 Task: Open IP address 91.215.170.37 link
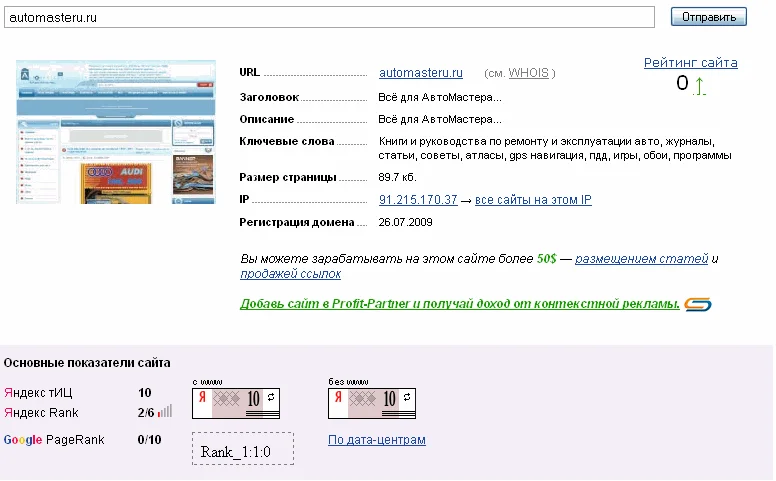pyautogui.click(x=418, y=200)
